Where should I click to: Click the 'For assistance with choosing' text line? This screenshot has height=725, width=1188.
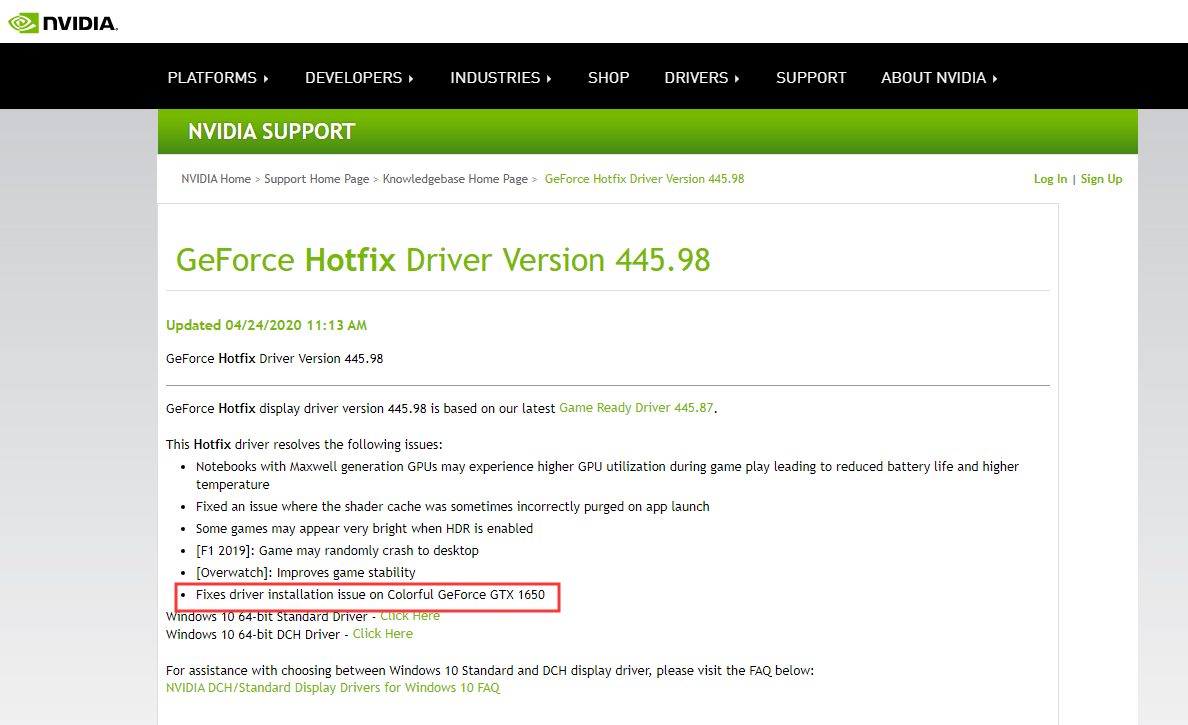(x=490, y=670)
